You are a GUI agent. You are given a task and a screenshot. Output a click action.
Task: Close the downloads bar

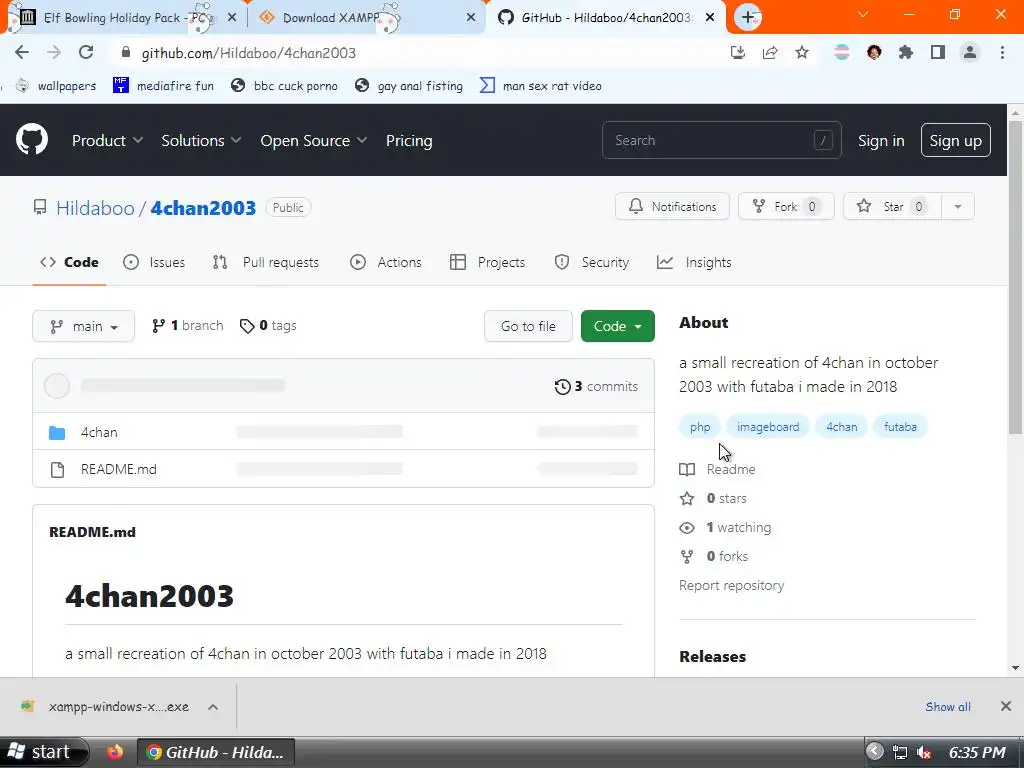(1006, 707)
